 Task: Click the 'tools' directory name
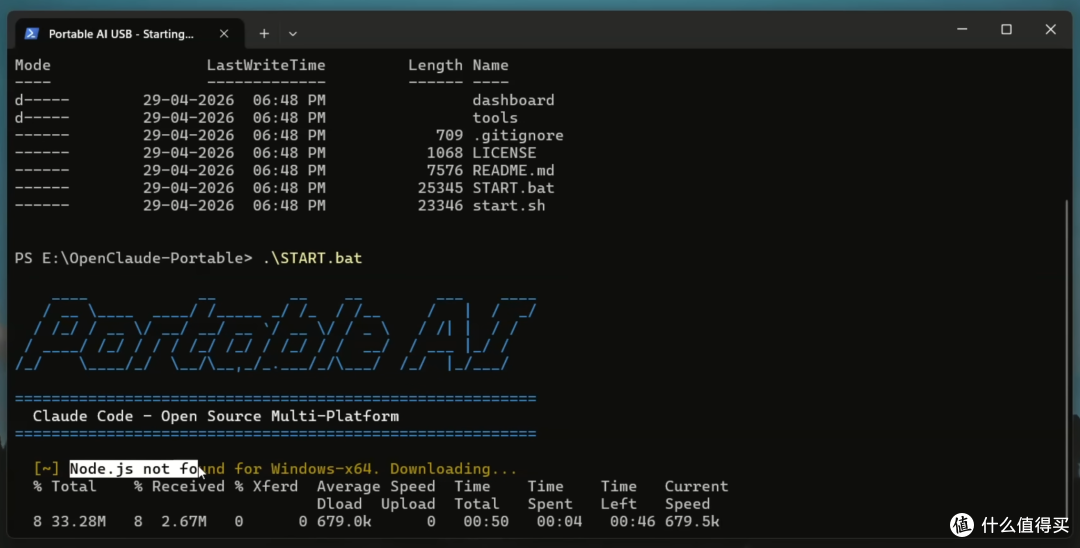495,118
